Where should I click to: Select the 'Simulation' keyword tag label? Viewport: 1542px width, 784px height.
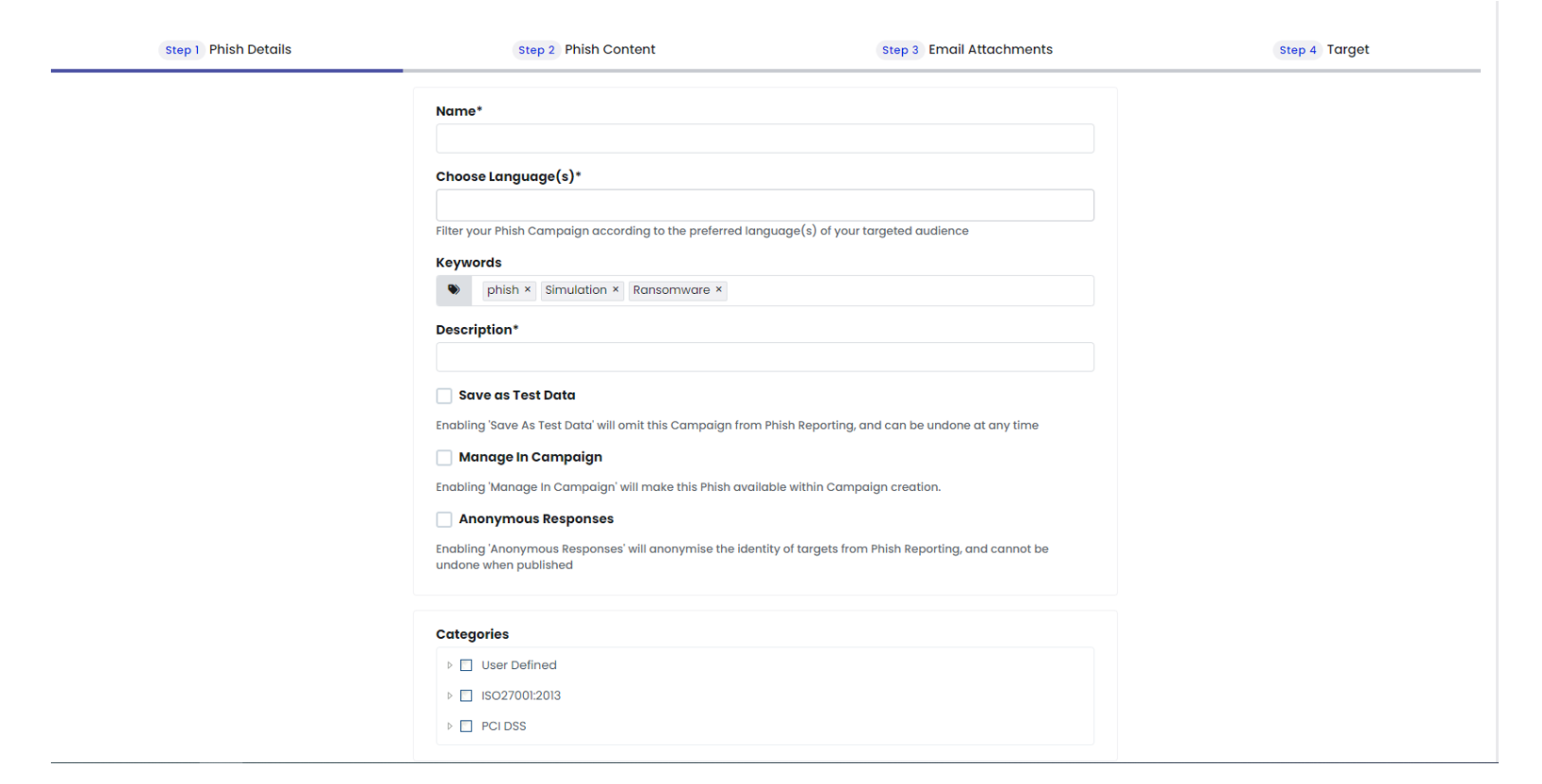(x=576, y=290)
